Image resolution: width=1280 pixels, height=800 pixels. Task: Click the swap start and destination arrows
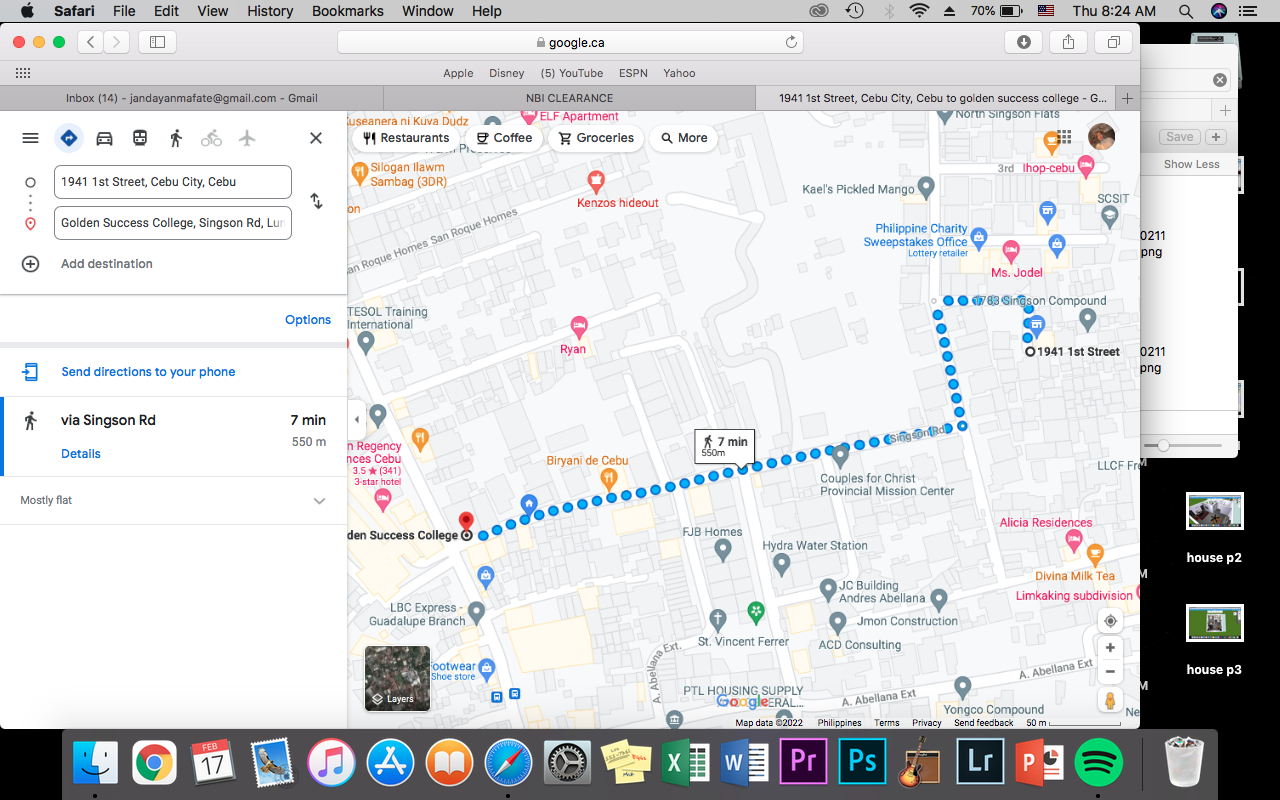point(316,201)
